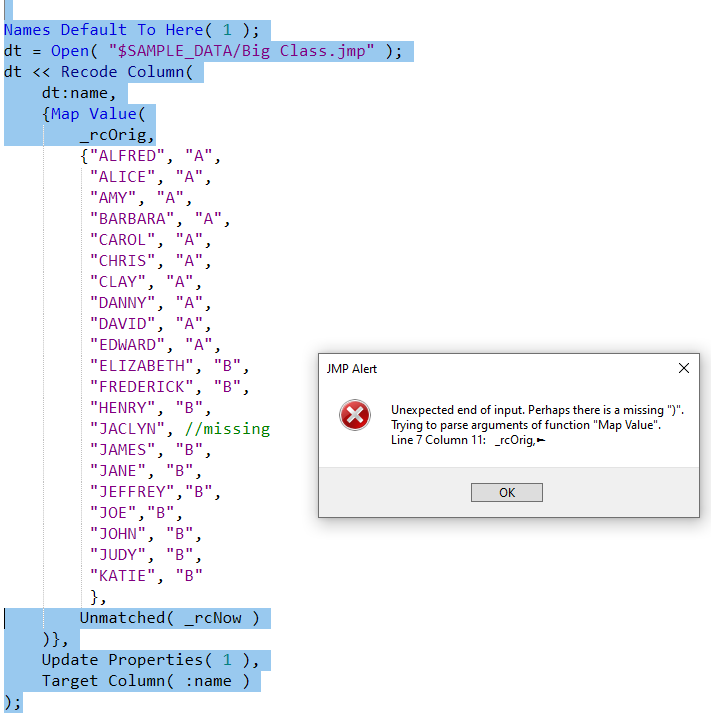Click the "Unexpected end of input" message line
The image size is (711, 720).
coord(537,410)
